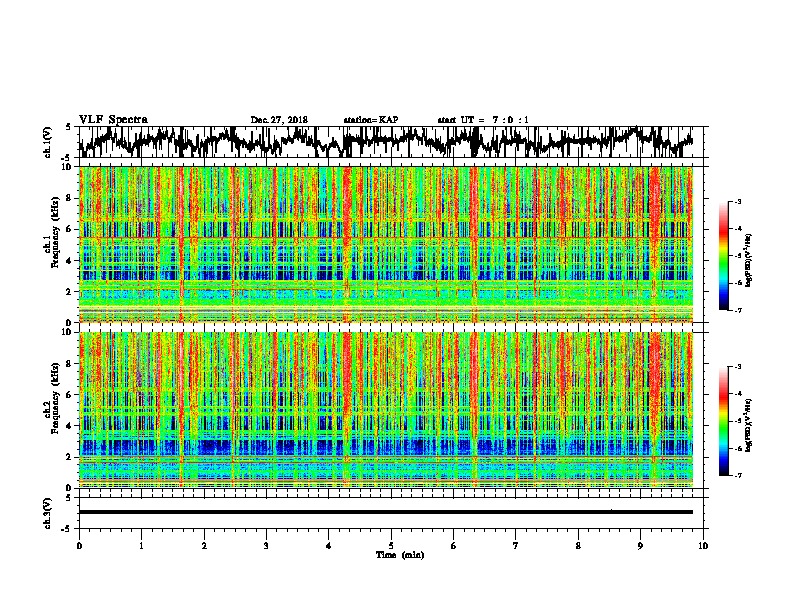Select the "Dec. 27, 2018" date text

click(279, 120)
